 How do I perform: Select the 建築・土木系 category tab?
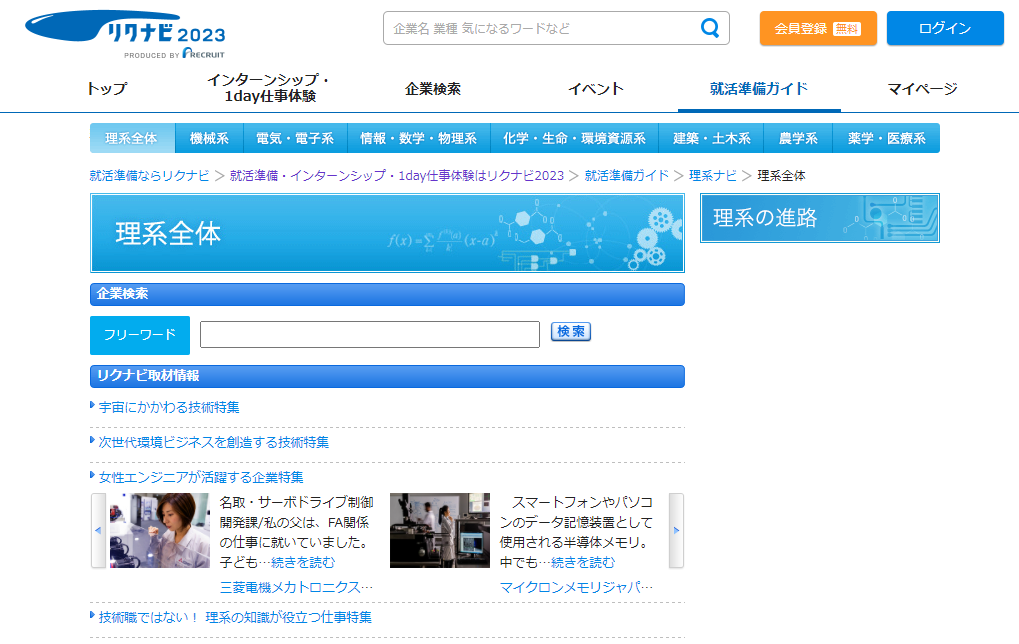click(x=712, y=138)
